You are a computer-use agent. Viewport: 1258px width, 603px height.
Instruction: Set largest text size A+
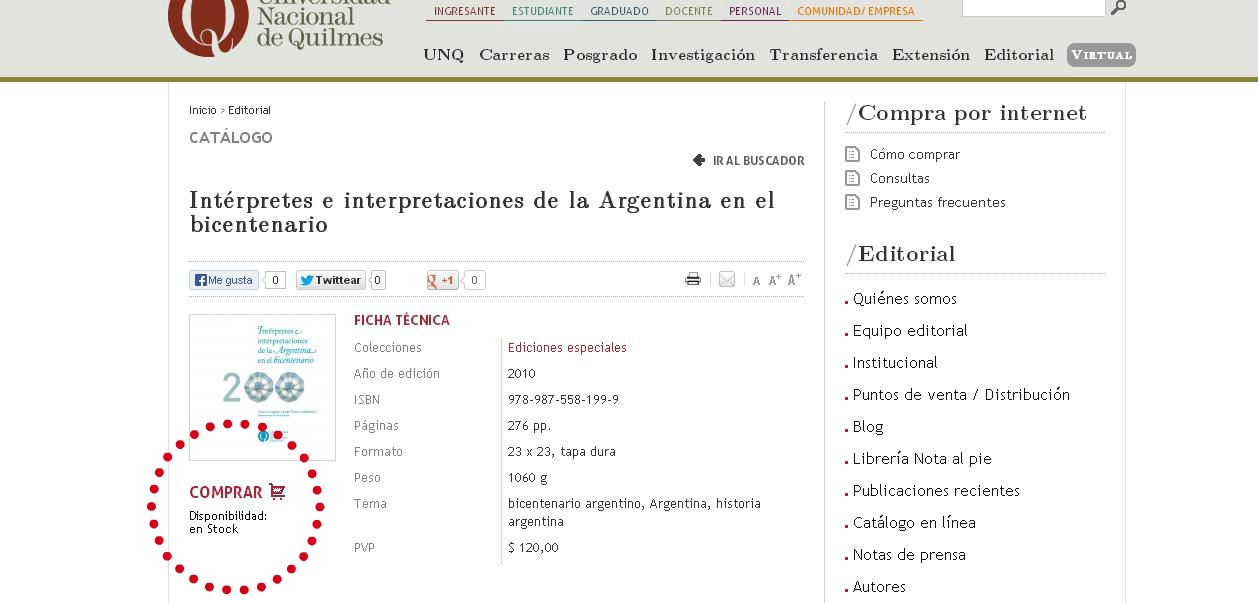pos(794,280)
